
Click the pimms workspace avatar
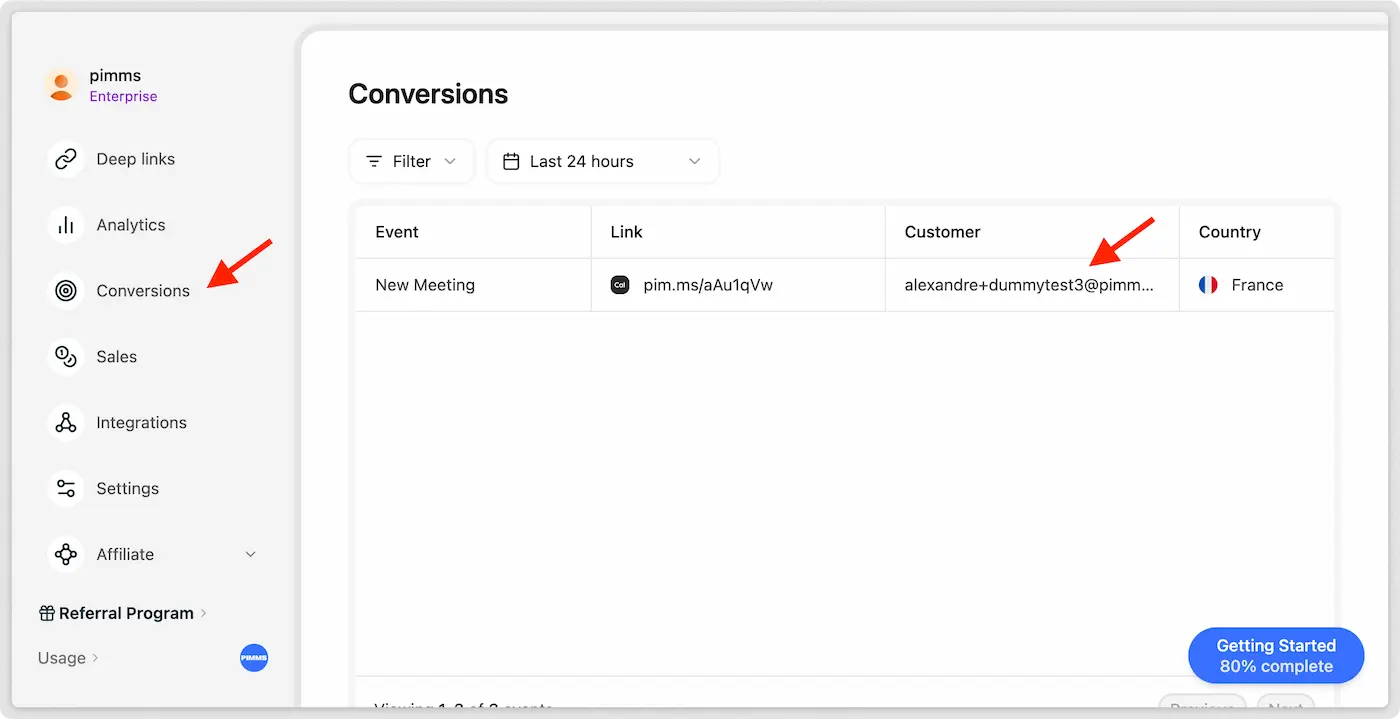(61, 86)
